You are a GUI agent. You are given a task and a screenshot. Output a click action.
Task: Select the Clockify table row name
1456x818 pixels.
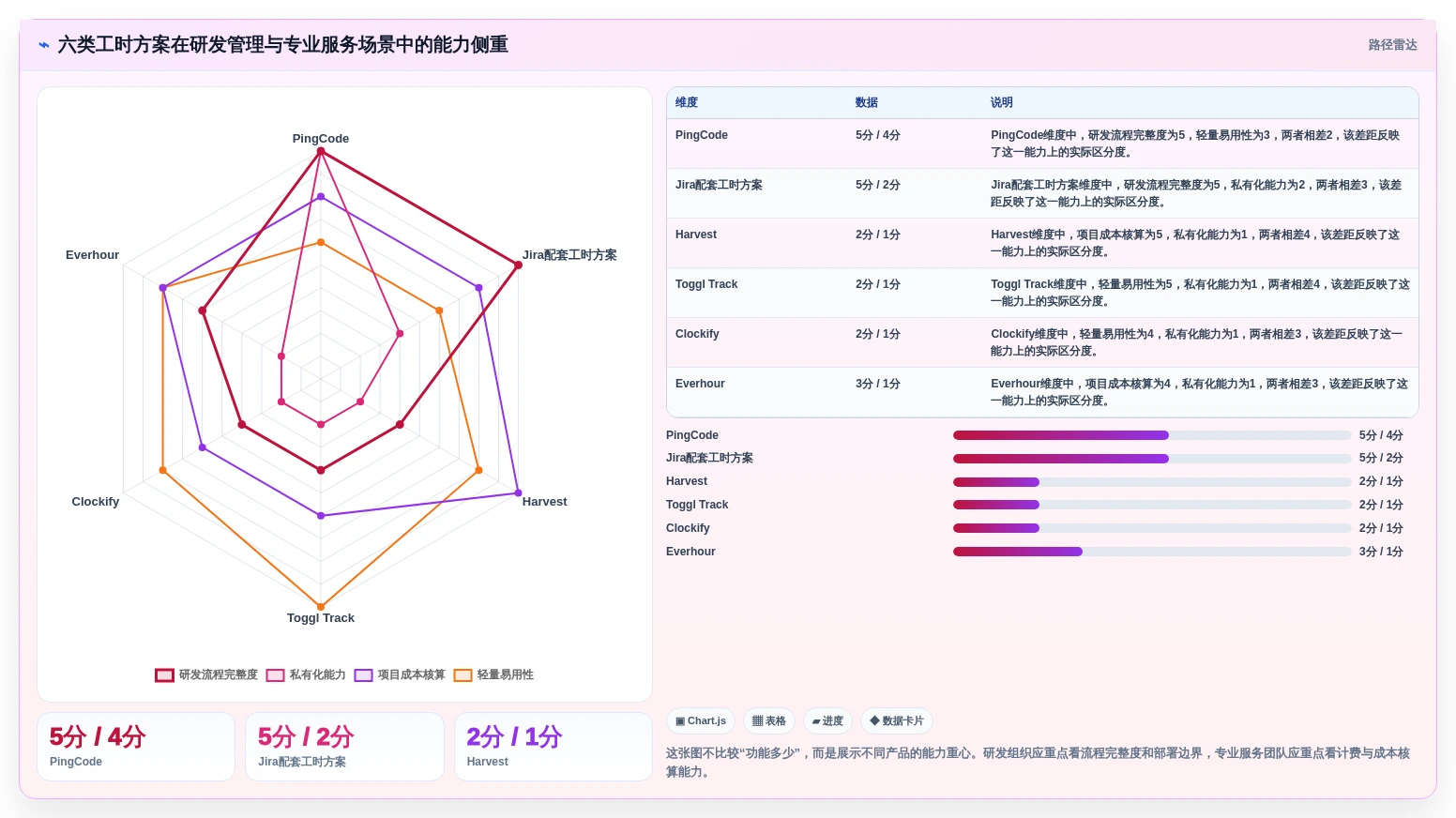697,334
